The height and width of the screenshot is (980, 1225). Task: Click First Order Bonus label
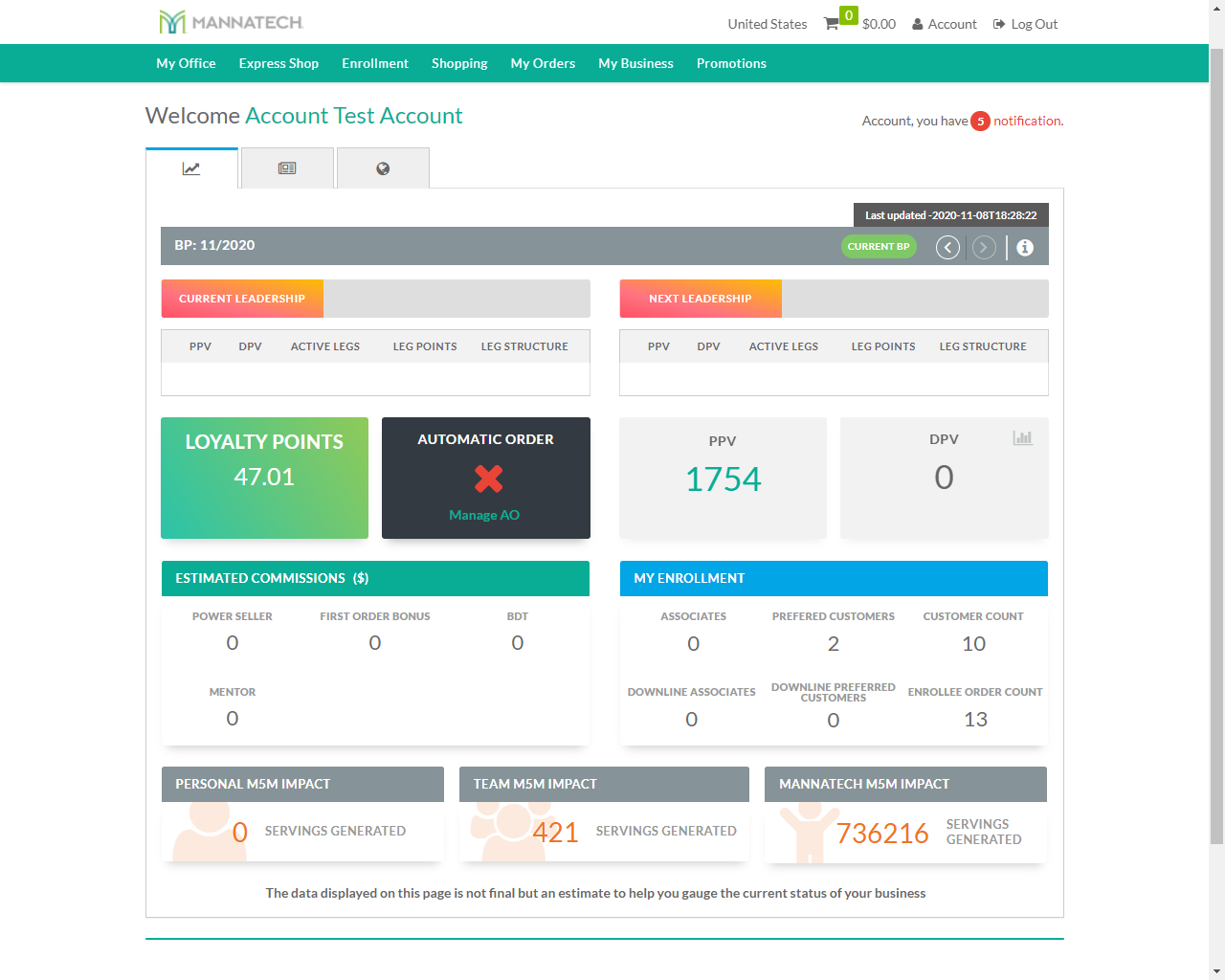[x=375, y=616]
